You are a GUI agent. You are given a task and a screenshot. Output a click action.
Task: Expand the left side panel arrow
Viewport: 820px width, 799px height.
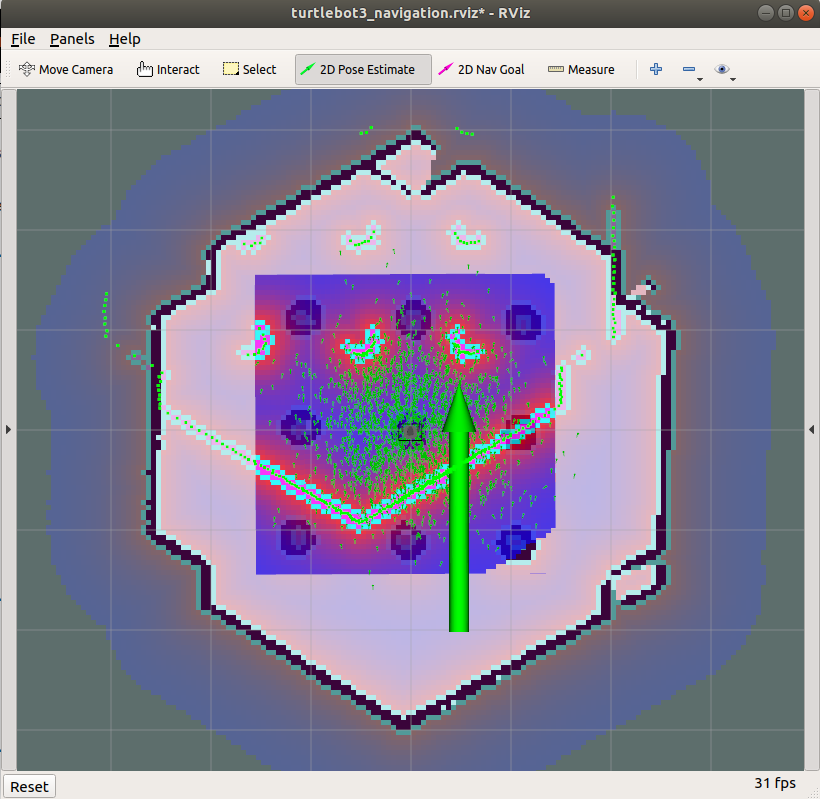pos(8,429)
